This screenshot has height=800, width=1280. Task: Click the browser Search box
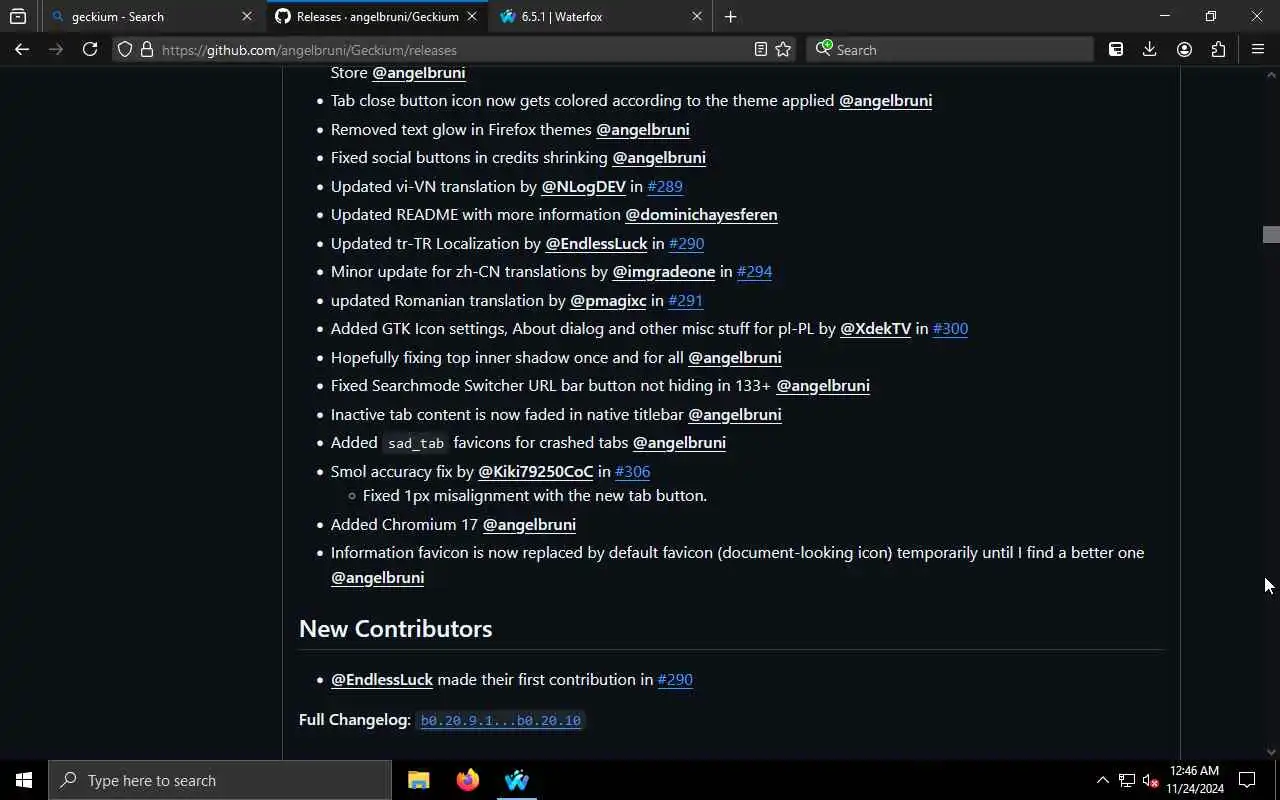[950, 49]
